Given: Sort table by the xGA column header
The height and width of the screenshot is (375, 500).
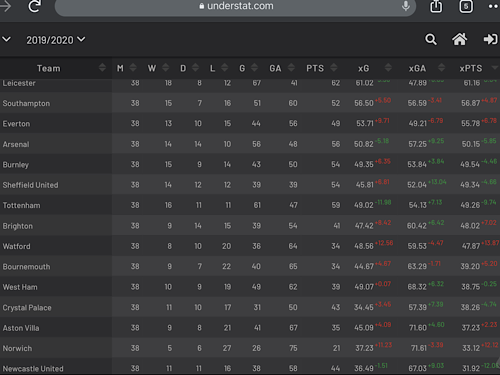Looking at the screenshot, I should point(417,68).
